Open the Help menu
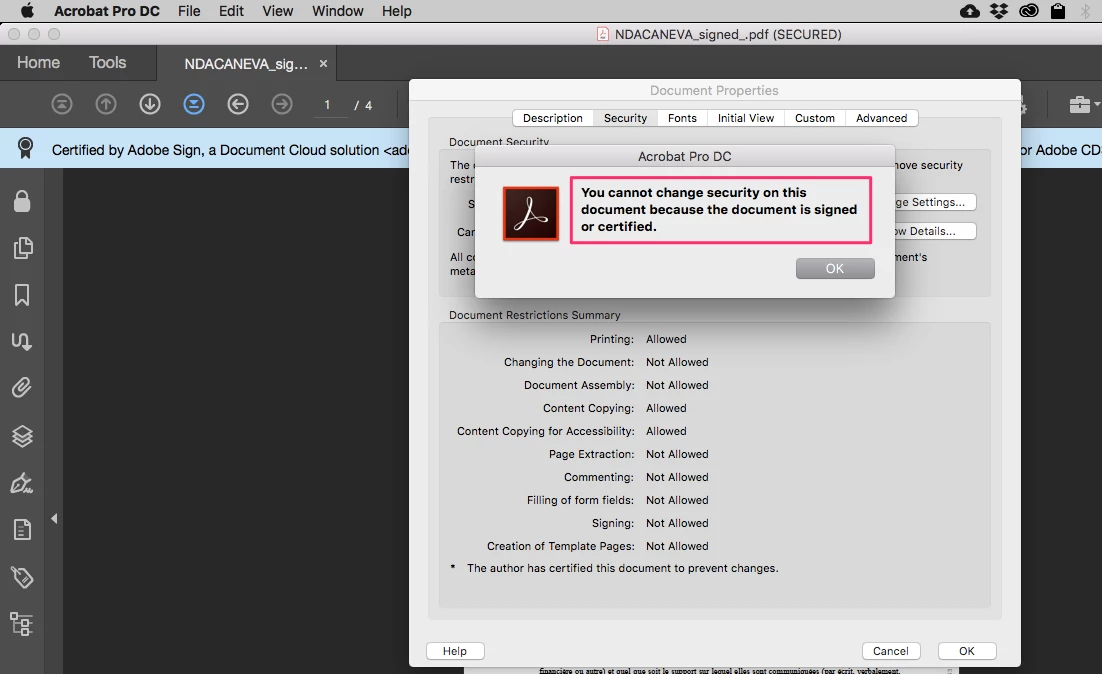1102x674 pixels. (396, 11)
